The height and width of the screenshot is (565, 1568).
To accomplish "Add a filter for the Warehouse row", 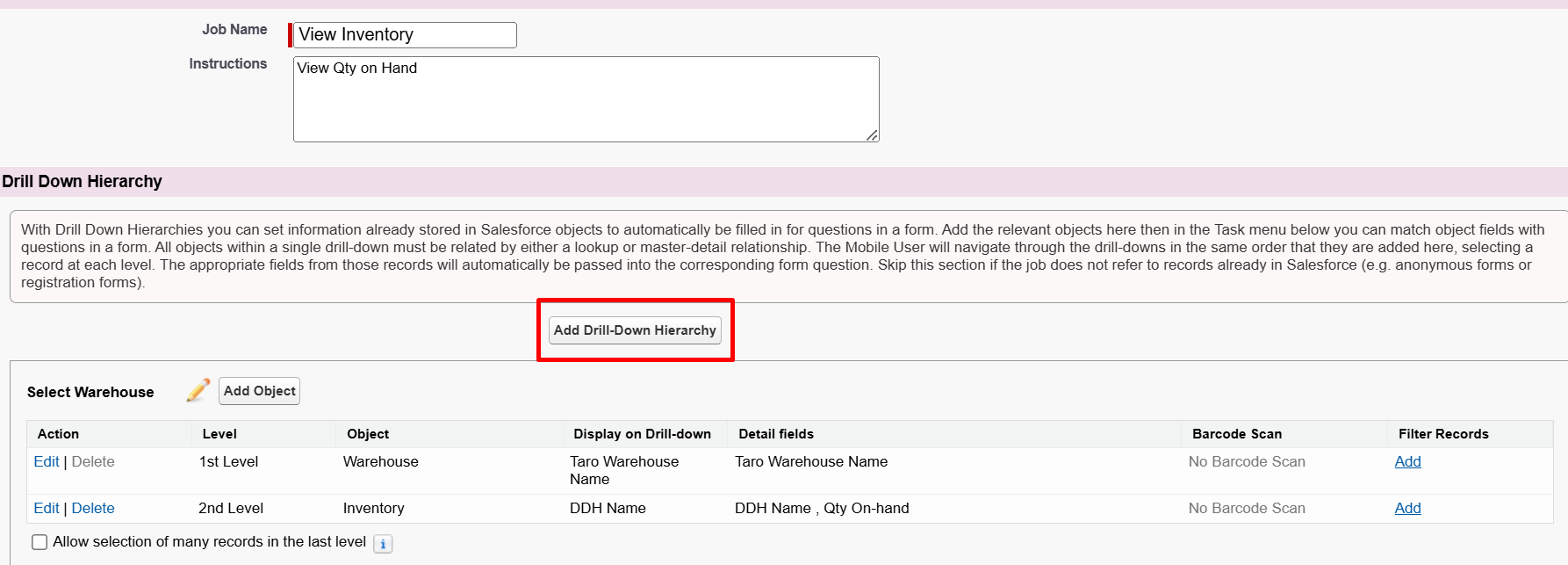I will click(x=1407, y=462).
